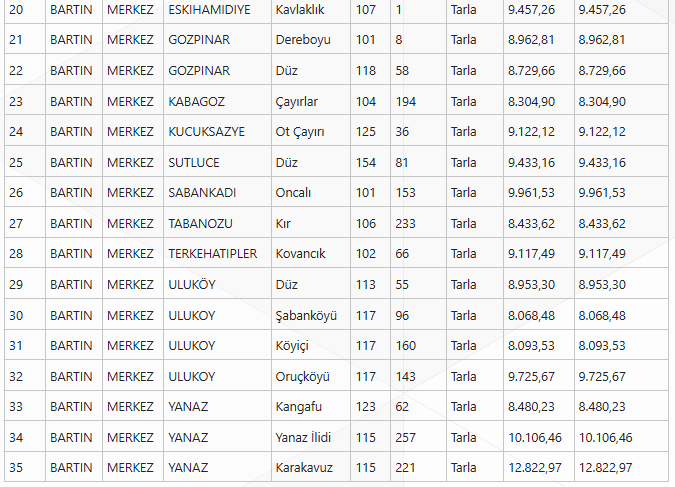Select row number 22 cell
The width and height of the screenshot is (675, 487).
click(25, 71)
